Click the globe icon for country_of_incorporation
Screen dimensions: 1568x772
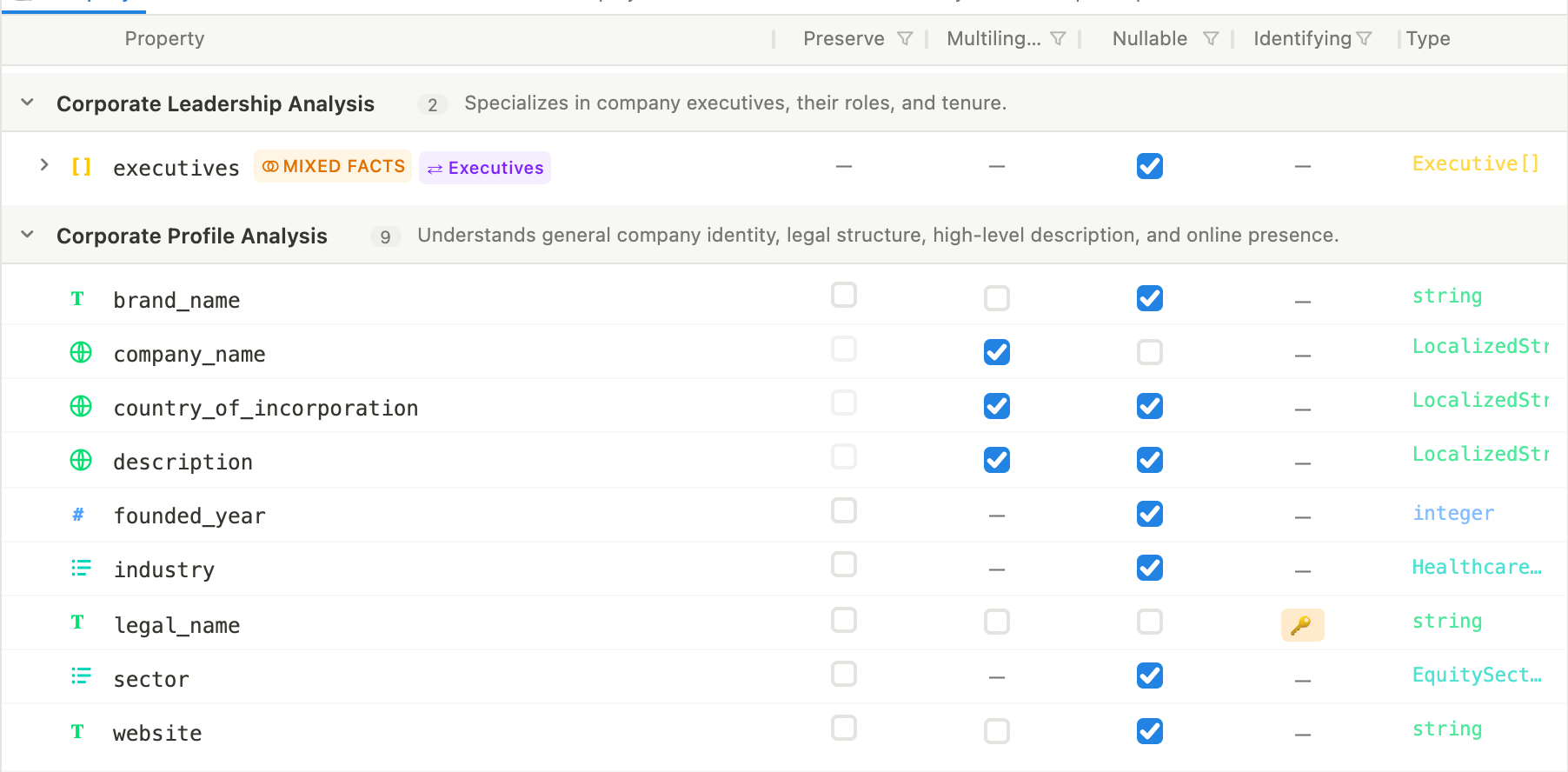click(x=81, y=407)
